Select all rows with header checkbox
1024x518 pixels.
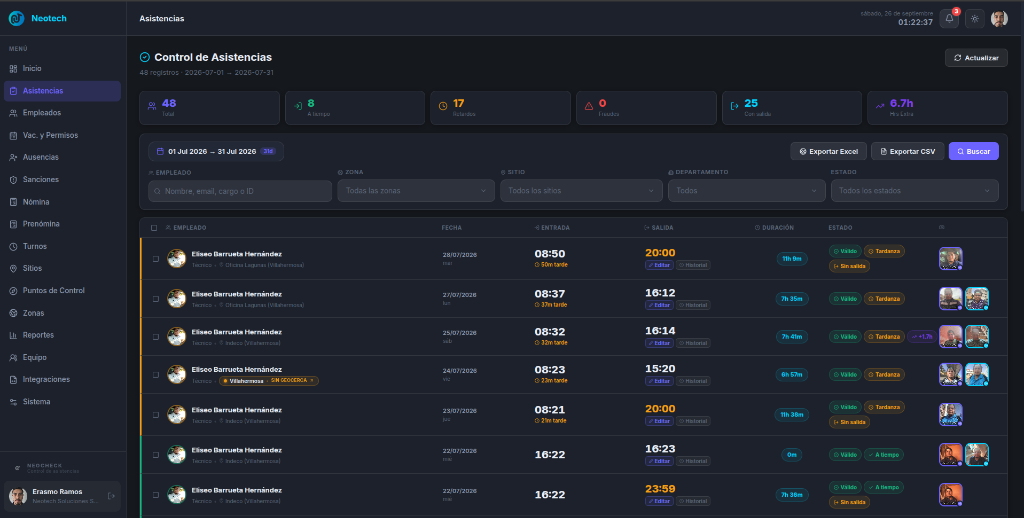pyautogui.click(x=154, y=228)
